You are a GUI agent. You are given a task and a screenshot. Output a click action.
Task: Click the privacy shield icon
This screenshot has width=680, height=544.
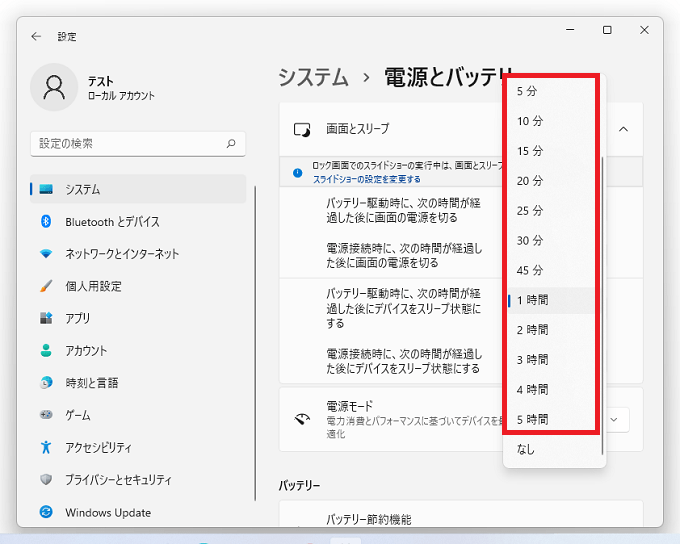[46, 479]
